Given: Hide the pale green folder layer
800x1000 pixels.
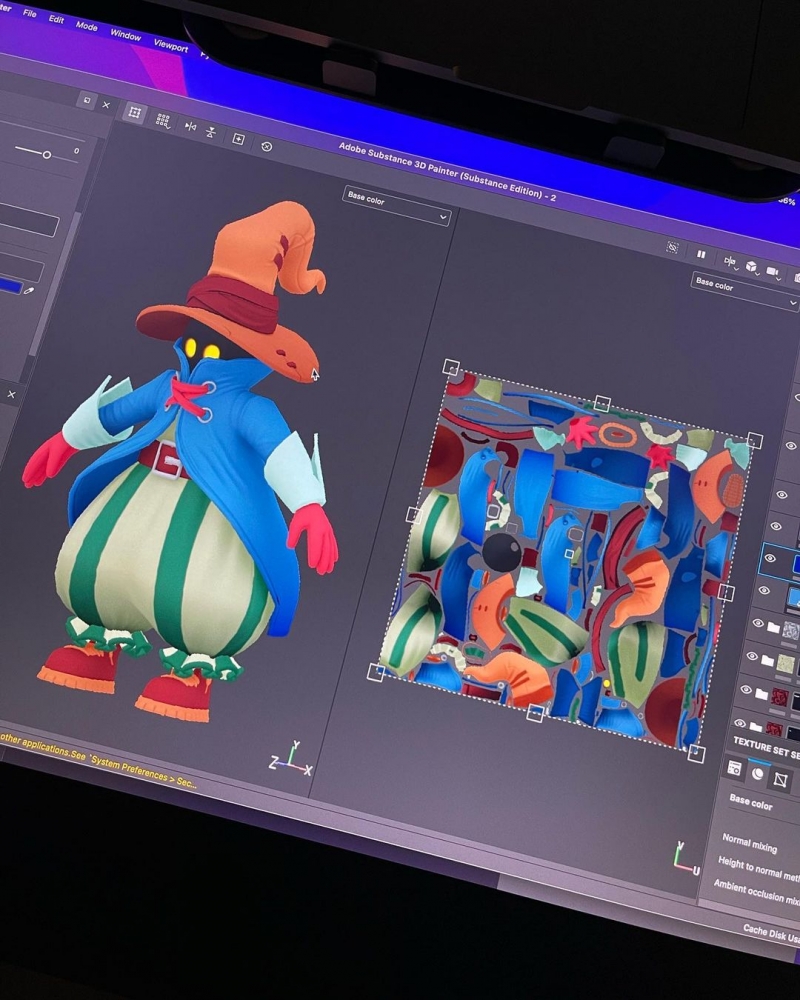Looking at the screenshot, I should (752, 656).
